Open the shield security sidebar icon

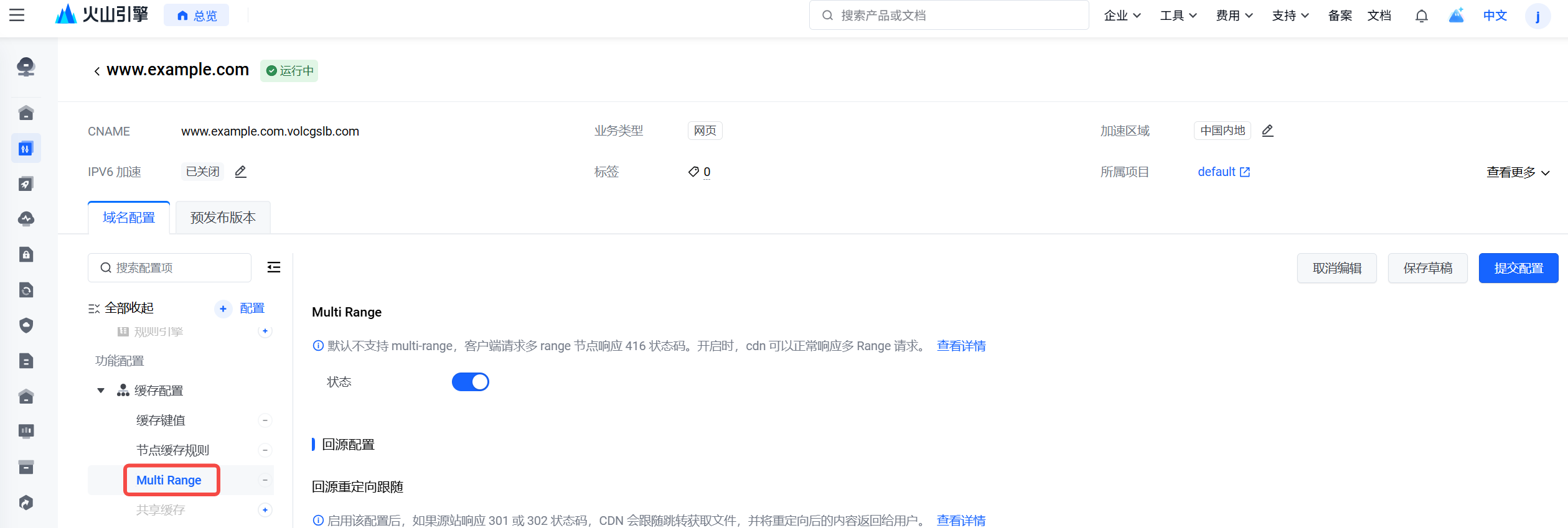pyautogui.click(x=26, y=325)
